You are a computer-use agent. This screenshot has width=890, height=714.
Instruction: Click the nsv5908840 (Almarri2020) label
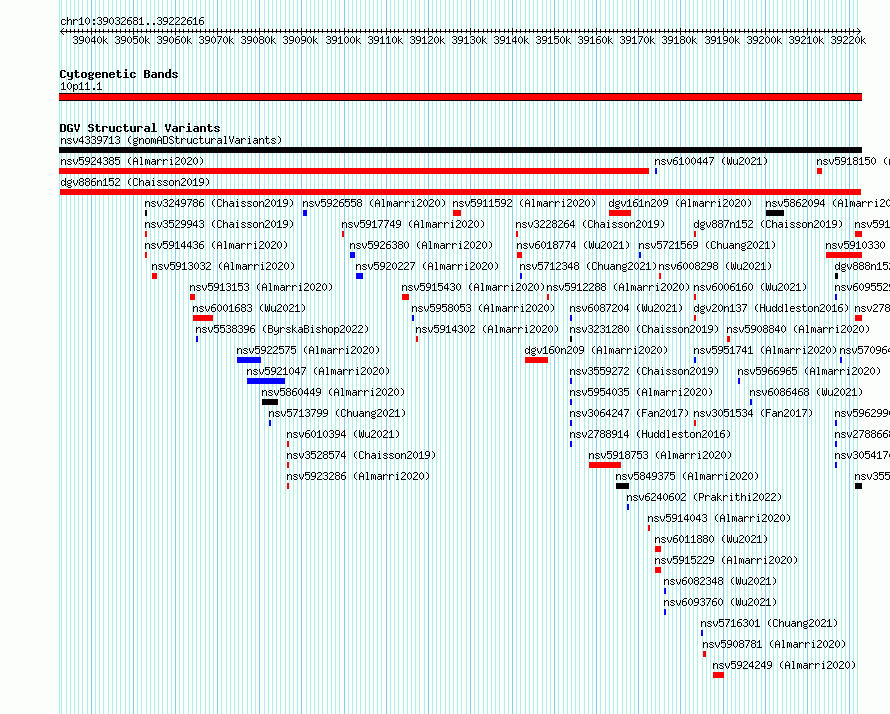click(798, 329)
